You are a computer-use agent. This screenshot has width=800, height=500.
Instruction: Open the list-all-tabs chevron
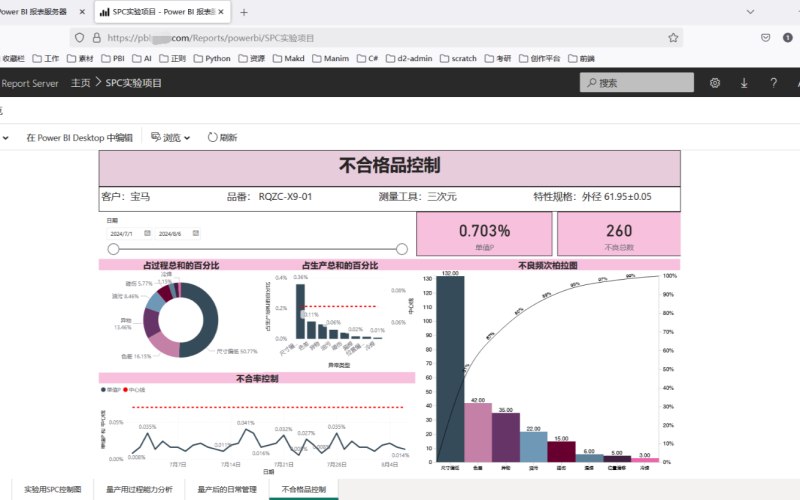click(x=750, y=12)
